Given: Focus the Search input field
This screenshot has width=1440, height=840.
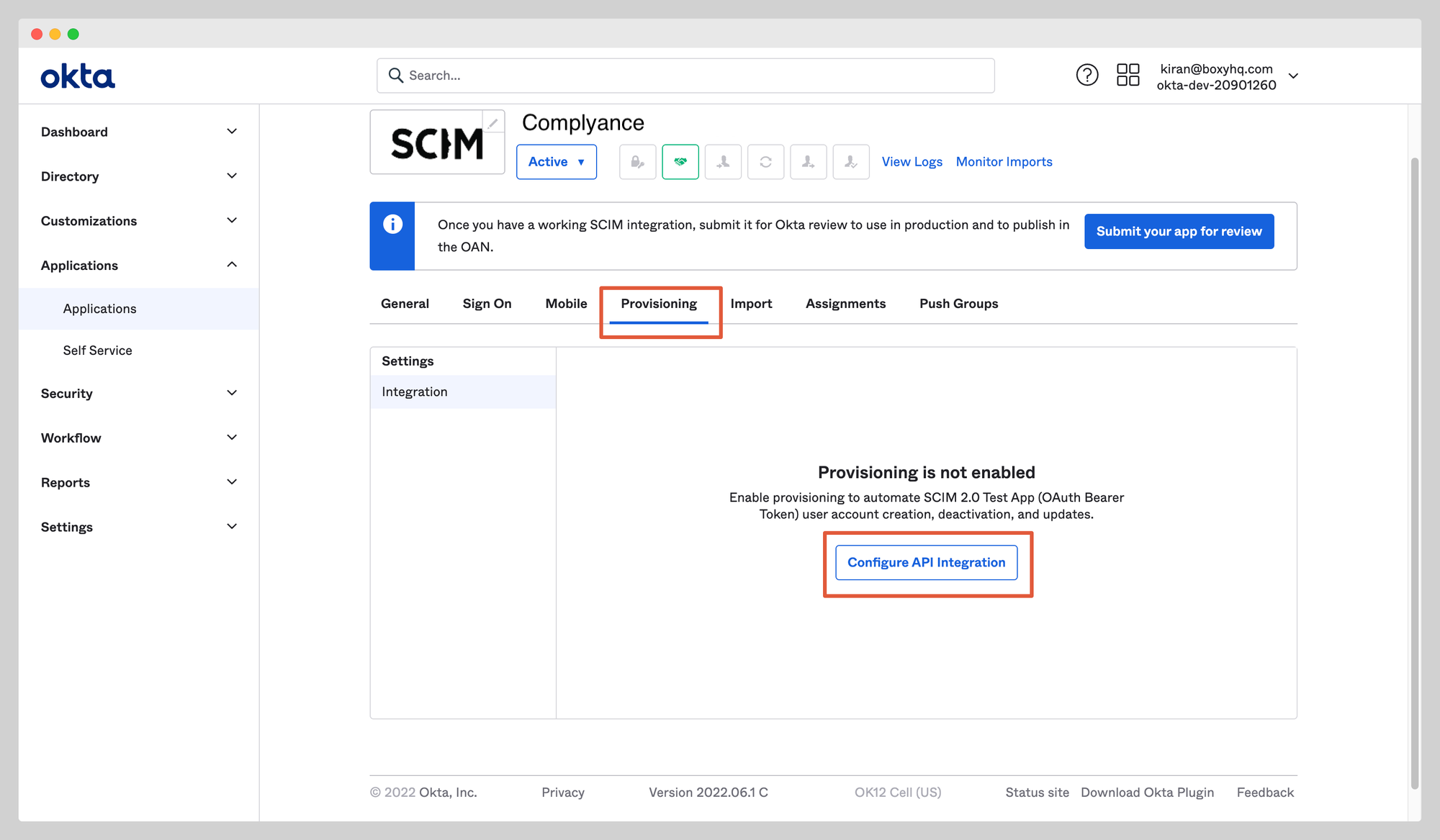Looking at the screenshot, I should [685, 76].
